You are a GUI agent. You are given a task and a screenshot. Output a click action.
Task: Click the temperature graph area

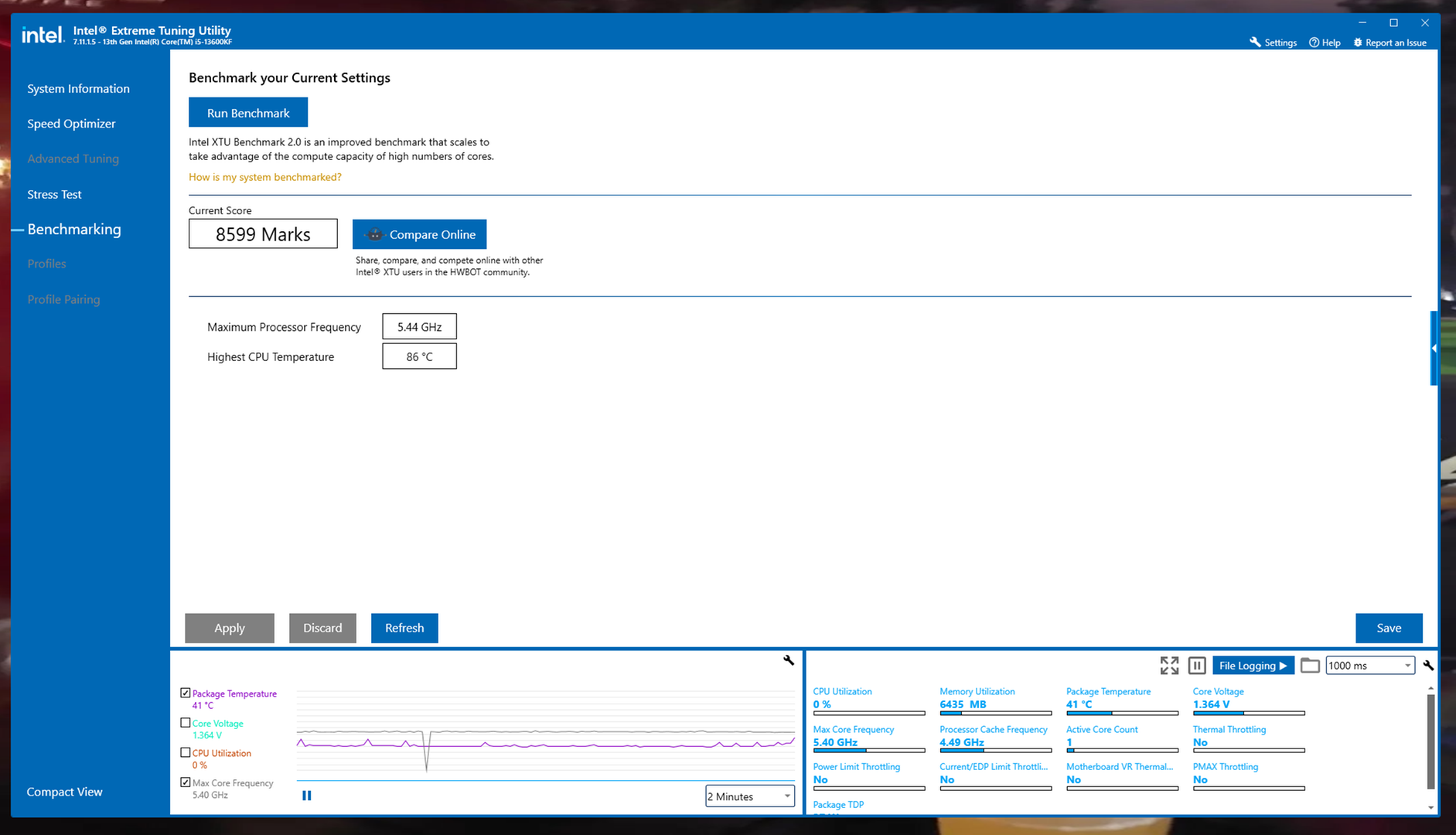point(546,734)
